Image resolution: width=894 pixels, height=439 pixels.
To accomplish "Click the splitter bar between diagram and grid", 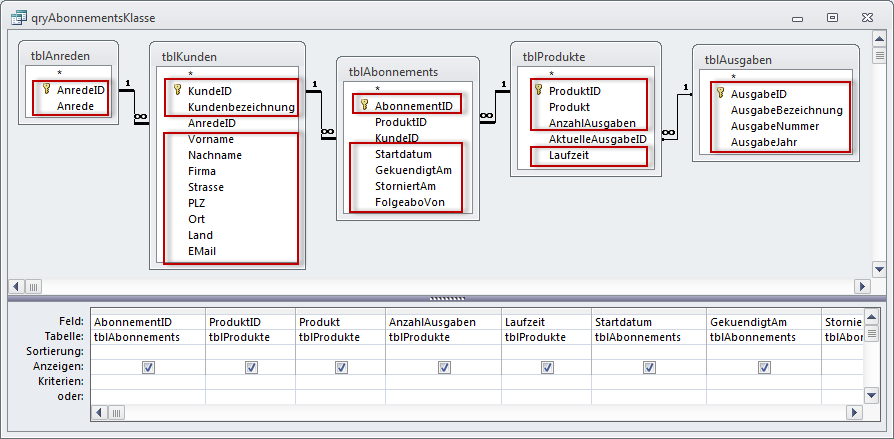I will click(446, 298).
